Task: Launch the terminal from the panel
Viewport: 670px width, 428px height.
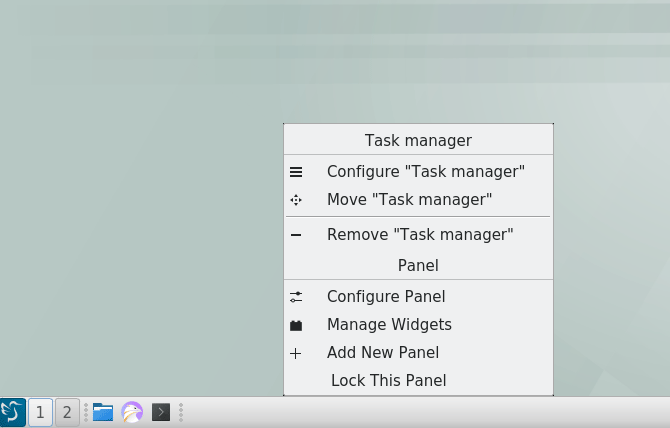Action: click(161, 412)
